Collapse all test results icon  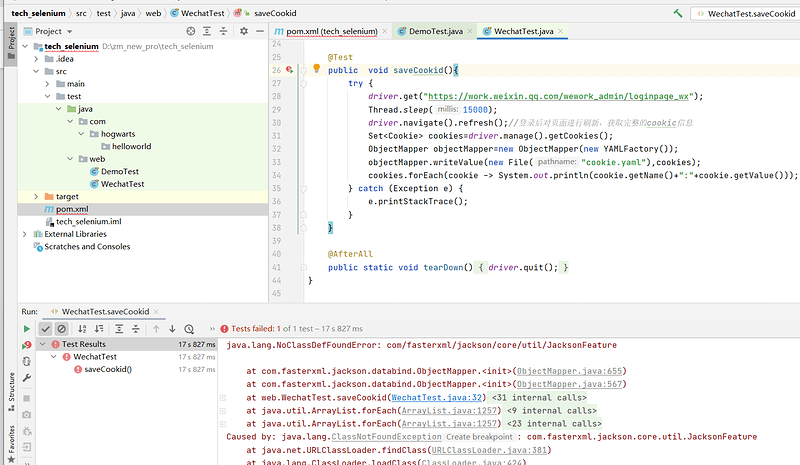coord(136,329)
